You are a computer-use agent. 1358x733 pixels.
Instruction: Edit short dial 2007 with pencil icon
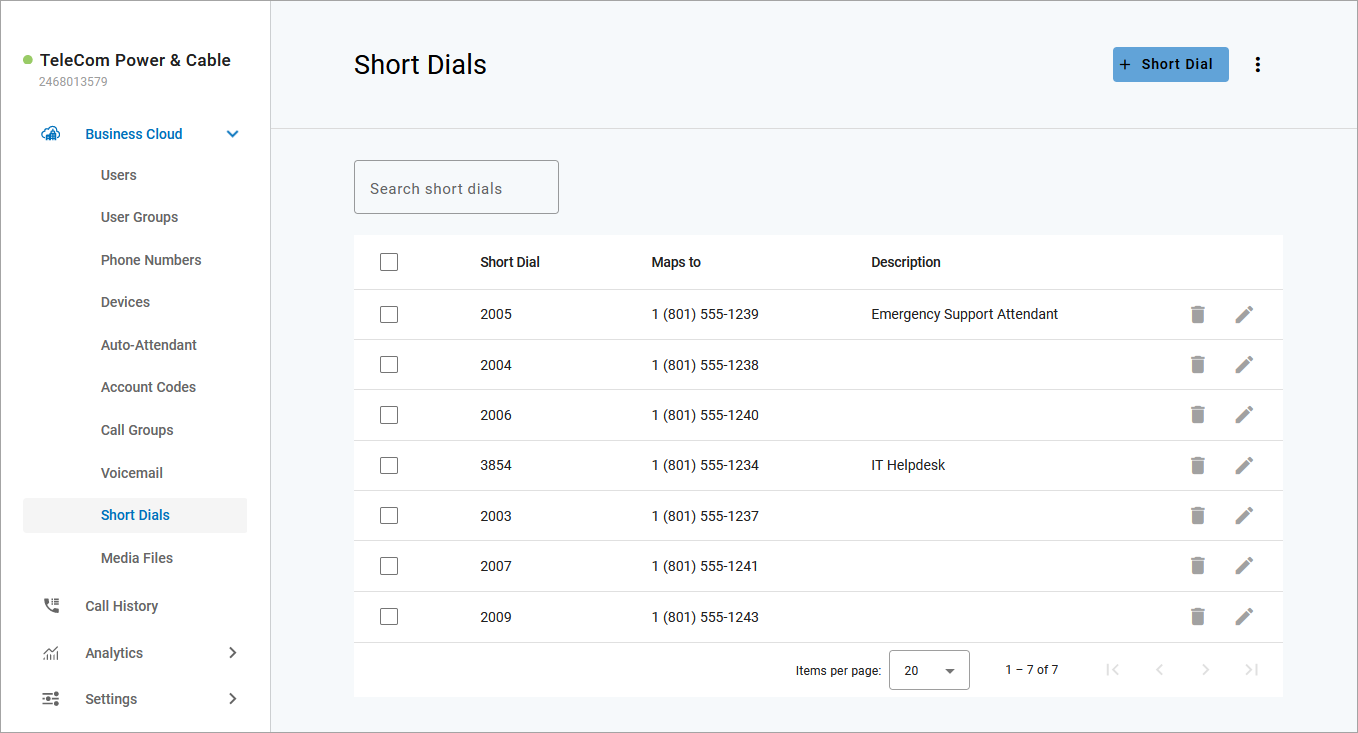(x=1244, y=566)
